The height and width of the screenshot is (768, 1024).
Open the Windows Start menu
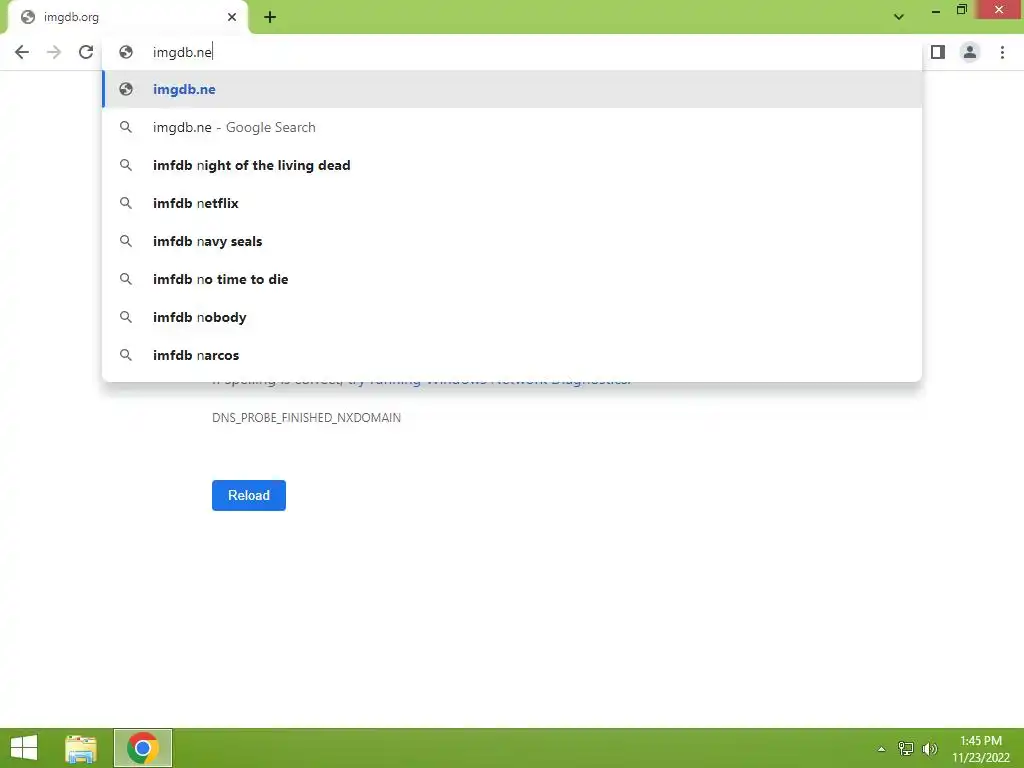[24, 748]
